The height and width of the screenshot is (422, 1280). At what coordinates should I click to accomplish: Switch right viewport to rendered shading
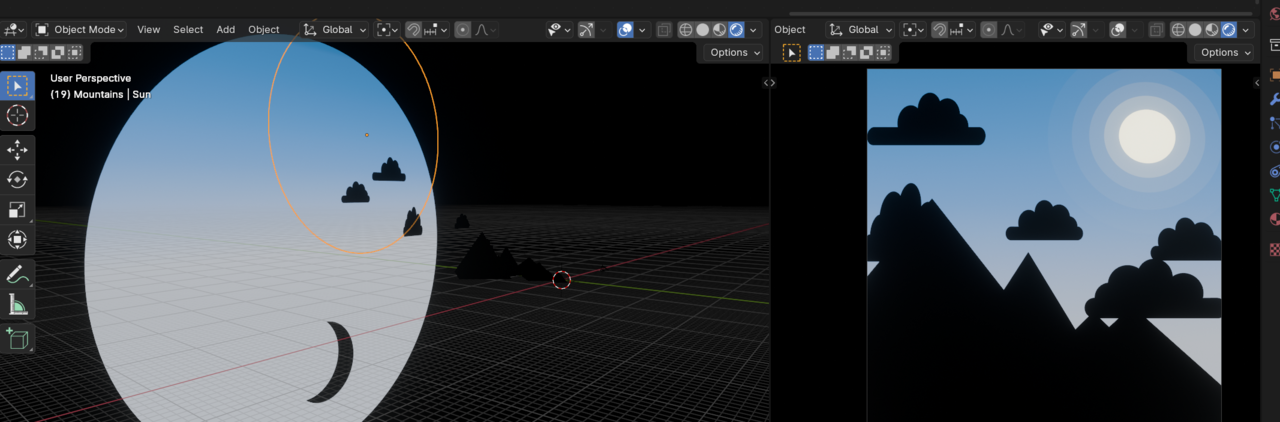click(x=1228, y=30)
